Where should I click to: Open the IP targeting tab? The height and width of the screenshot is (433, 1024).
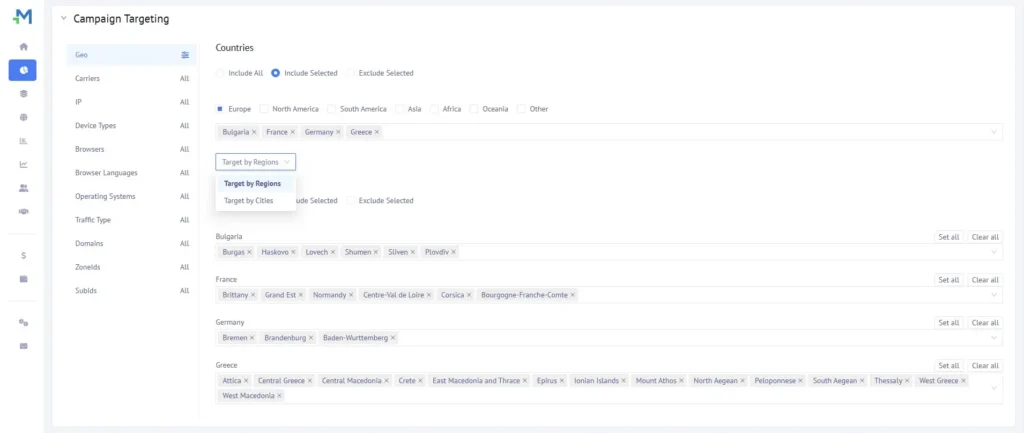pyautogui.click(x=131, y=102)
